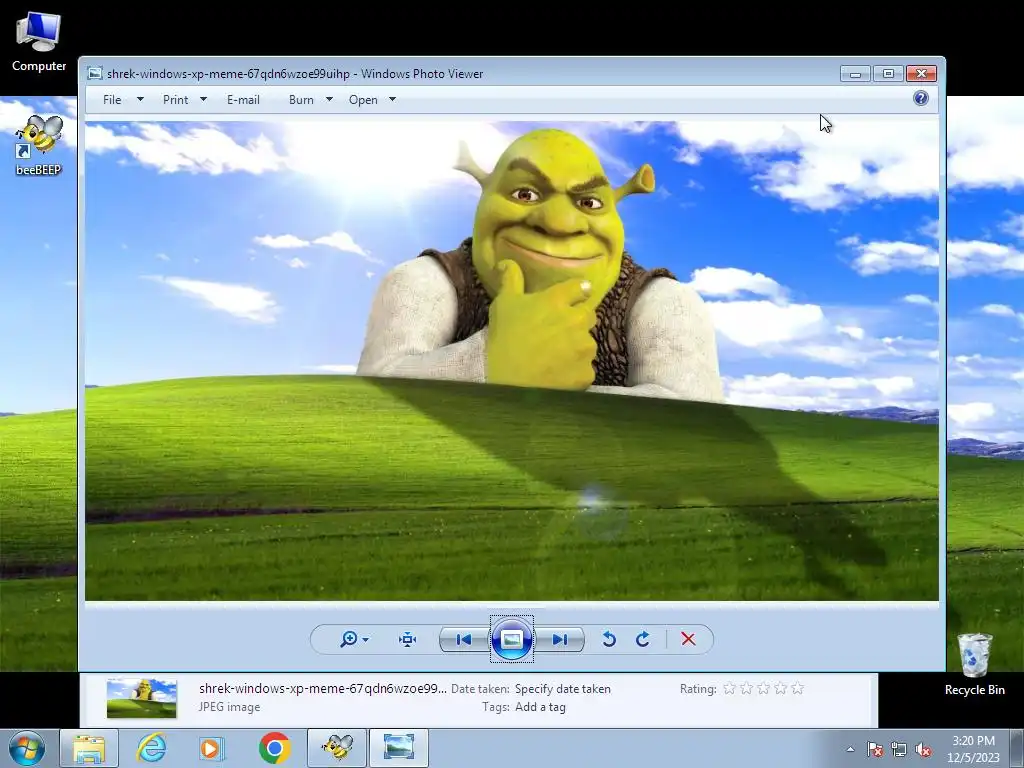
Task: Set rating to four stars
Action: click(780, 688)
